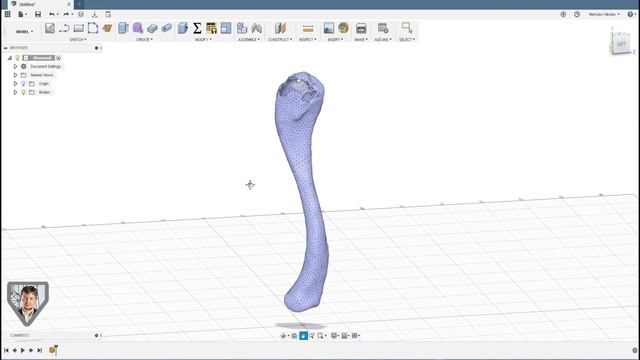Expand the Named Views node
Viewport: 640px width, 360px height.
coord(15,75)
